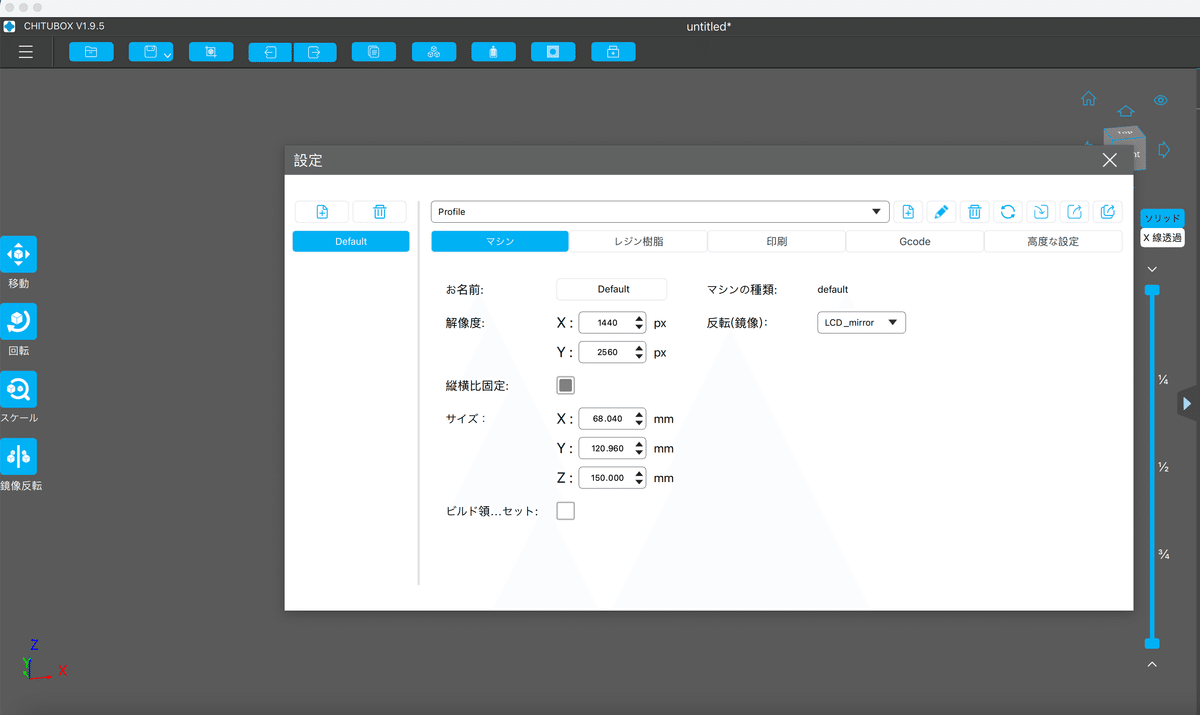Delete the profile via the trash icon

point(974,211)
